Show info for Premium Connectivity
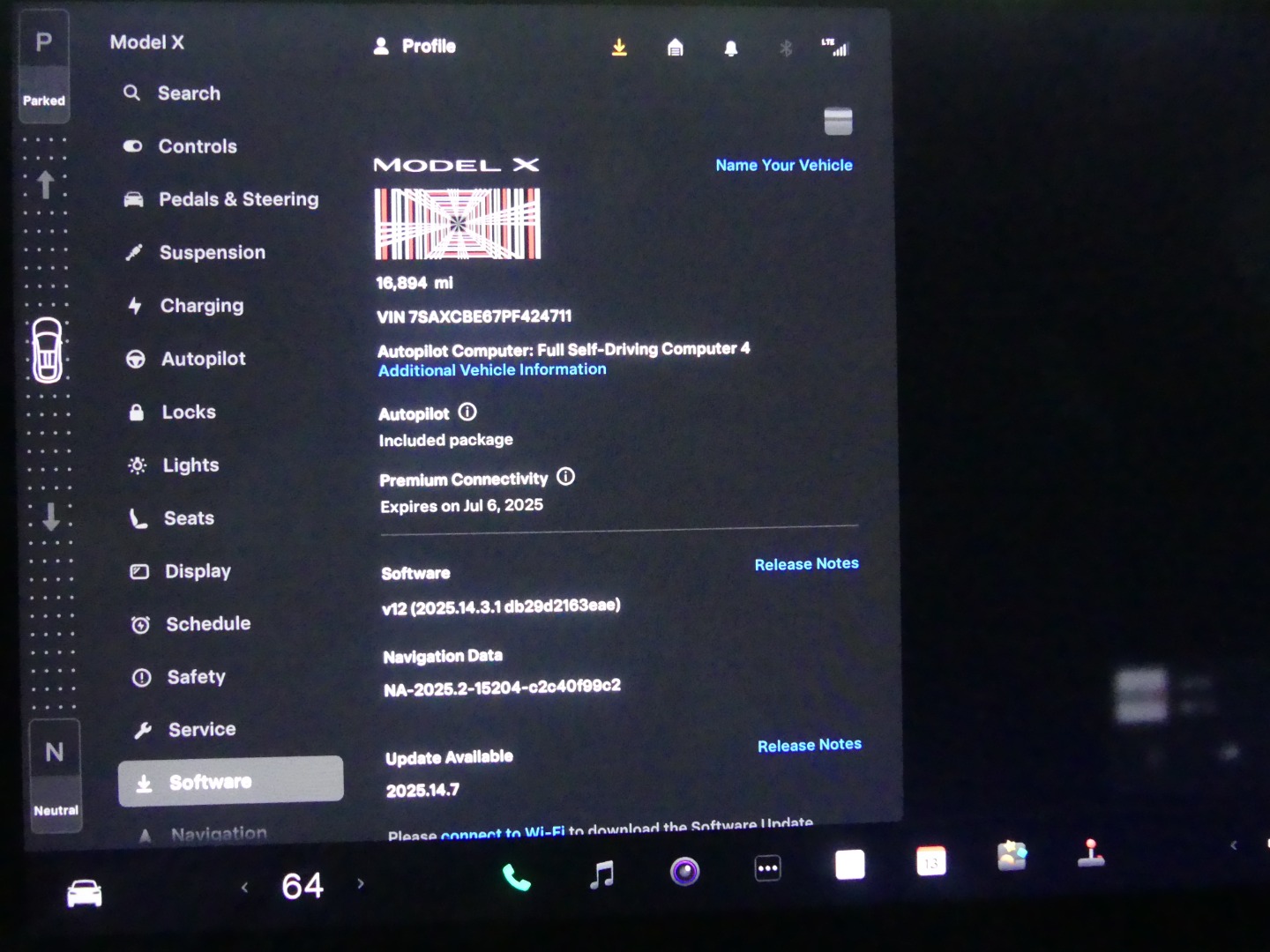The height and width of the screenshot is (952, 1270). click(x=566, y=477)
